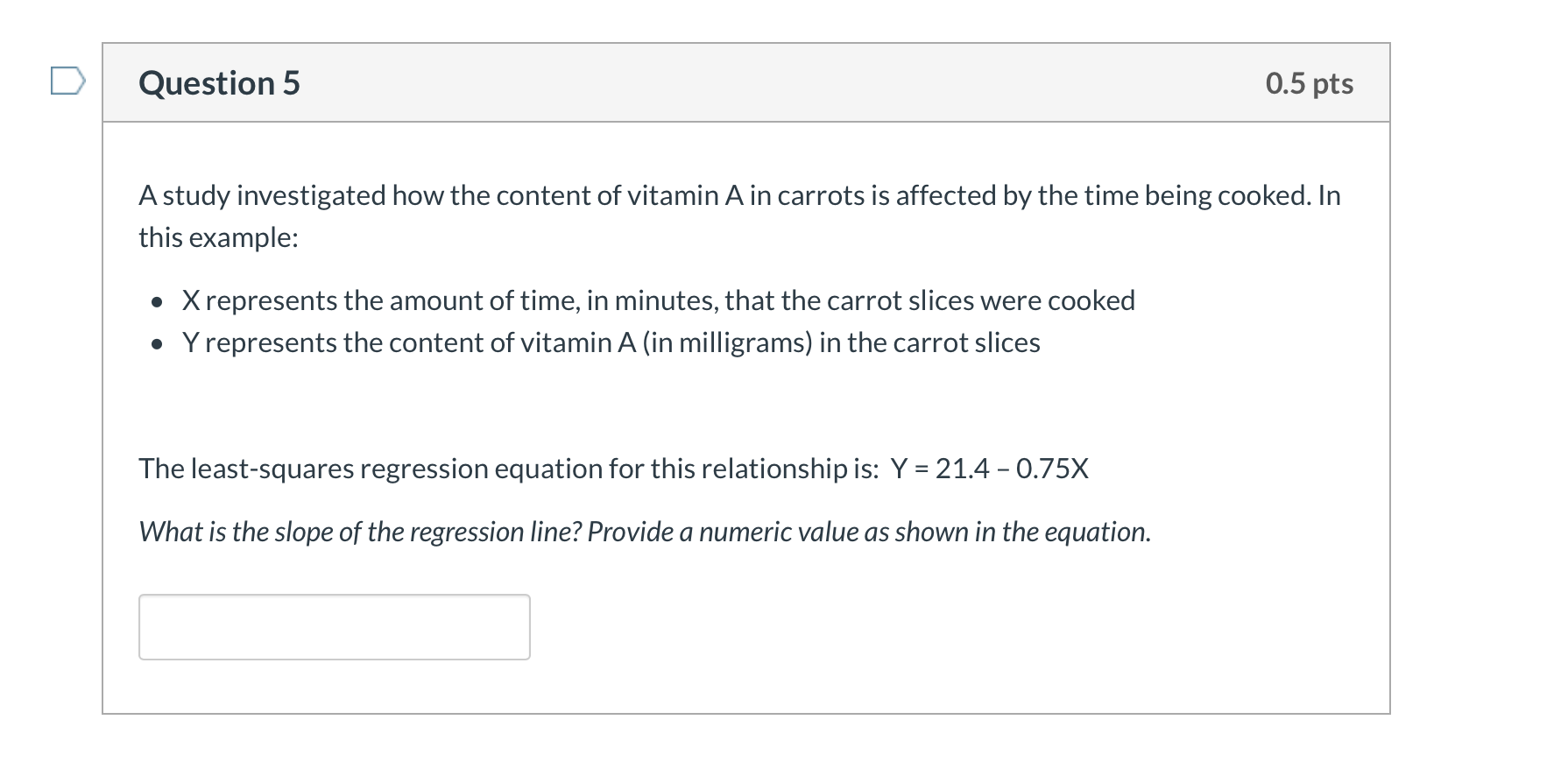The image size is (1568, 769).
Task: Click the "this example:" text line
Action: pyautogui.click(x=218, y=237)
